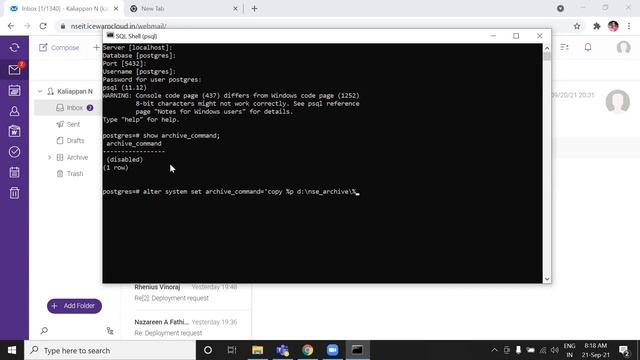Viewport: 640px width, 360px height.
Task: Click the SQL Shell scrollbar up arrow
Action: [547, 48]
